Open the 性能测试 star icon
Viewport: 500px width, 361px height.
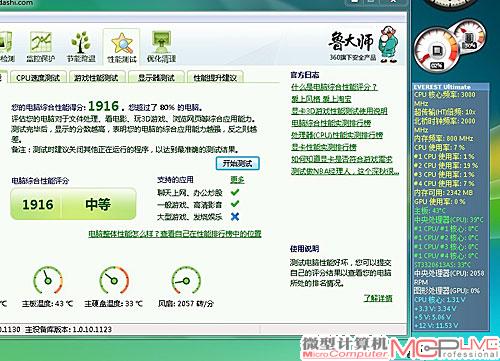pyautogui.click(x=122, y=47)
